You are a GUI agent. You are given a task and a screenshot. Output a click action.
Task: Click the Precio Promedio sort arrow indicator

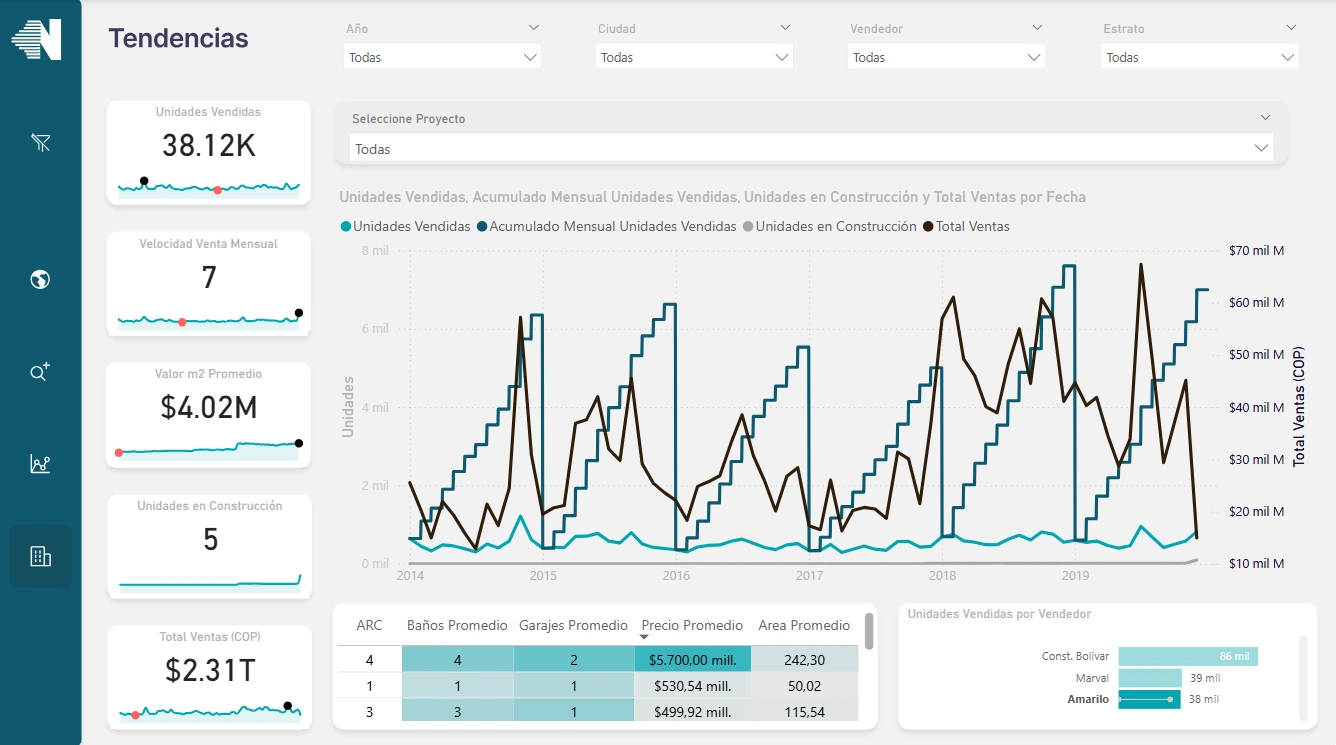[645, 637]
